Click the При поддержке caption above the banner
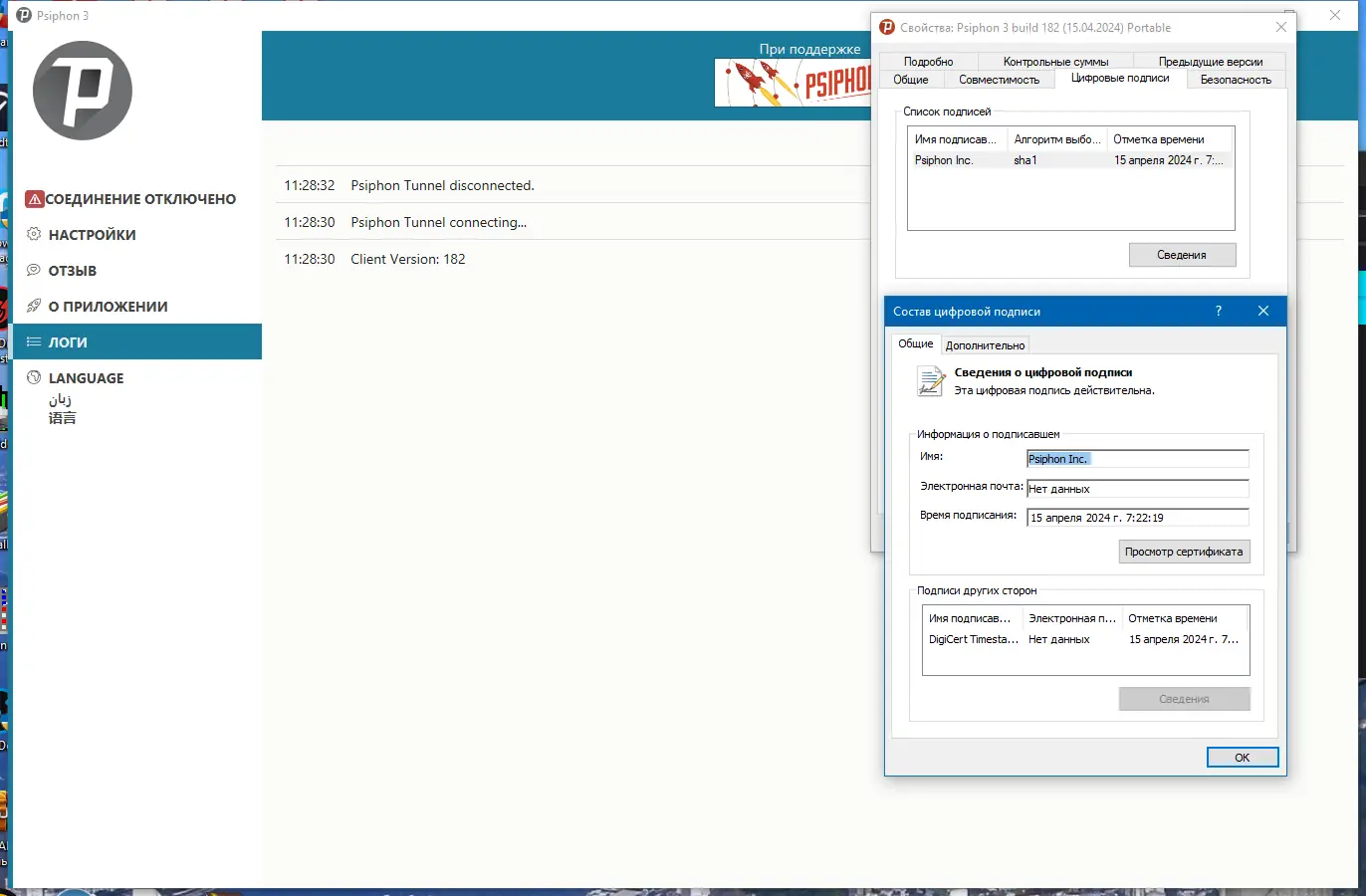The height and width of the screenshot is (896, 1366). [809, 49]
